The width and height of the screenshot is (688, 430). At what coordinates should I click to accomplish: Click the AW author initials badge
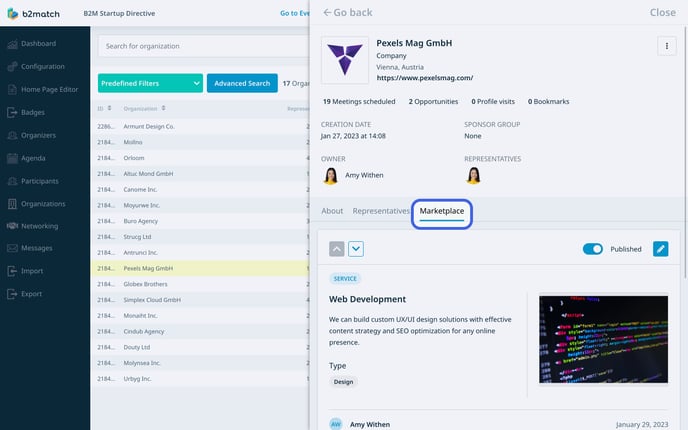(336, 424)
